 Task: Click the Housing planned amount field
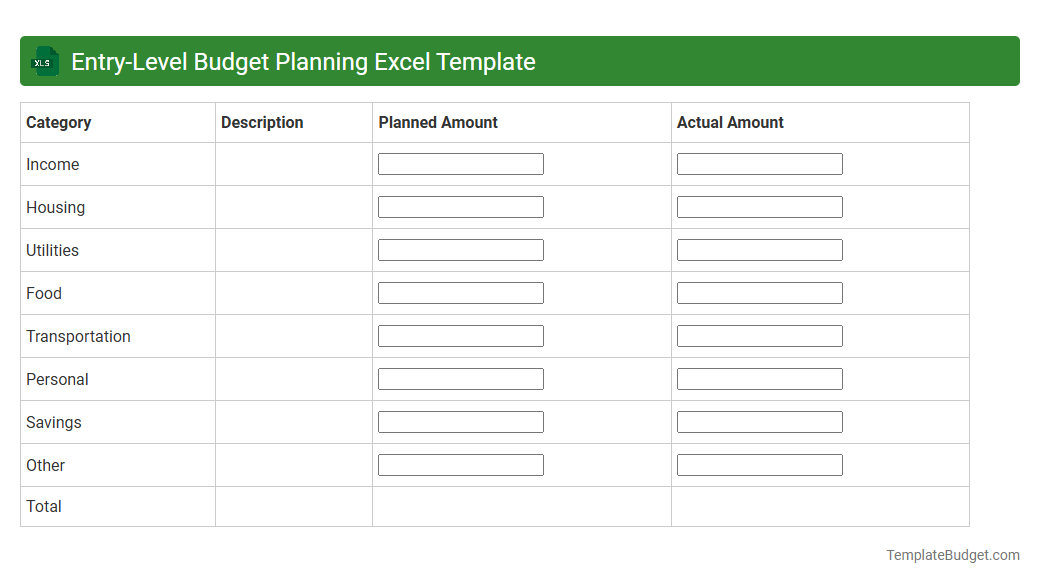(460, 206)
